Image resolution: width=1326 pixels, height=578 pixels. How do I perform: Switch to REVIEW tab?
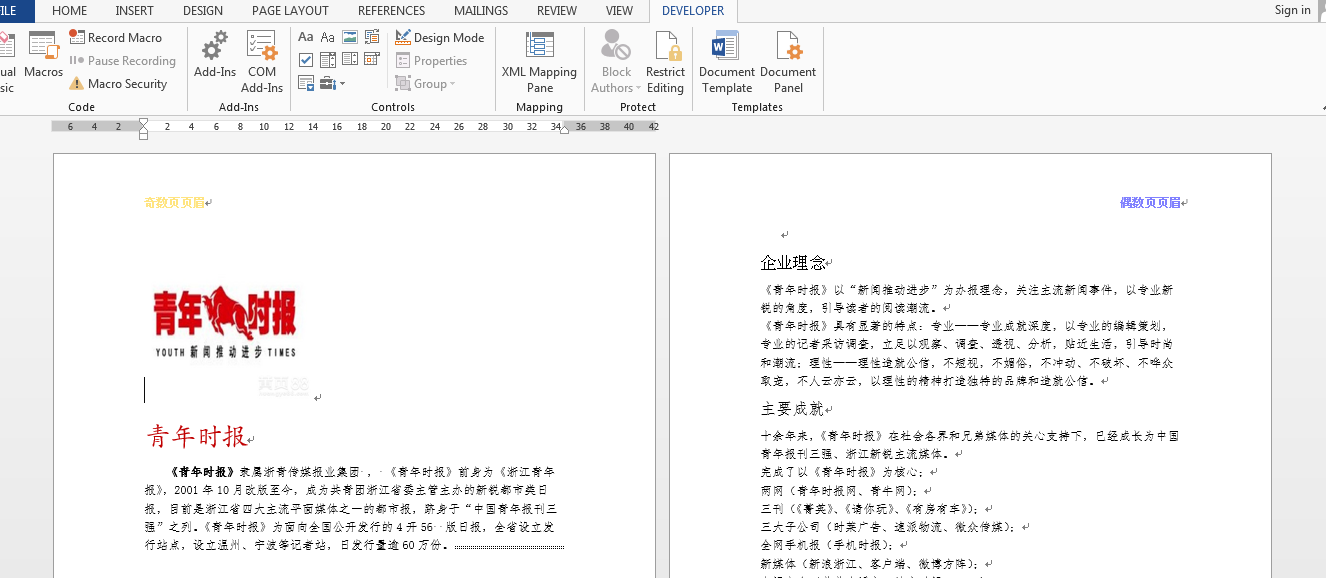click(557, 11)
